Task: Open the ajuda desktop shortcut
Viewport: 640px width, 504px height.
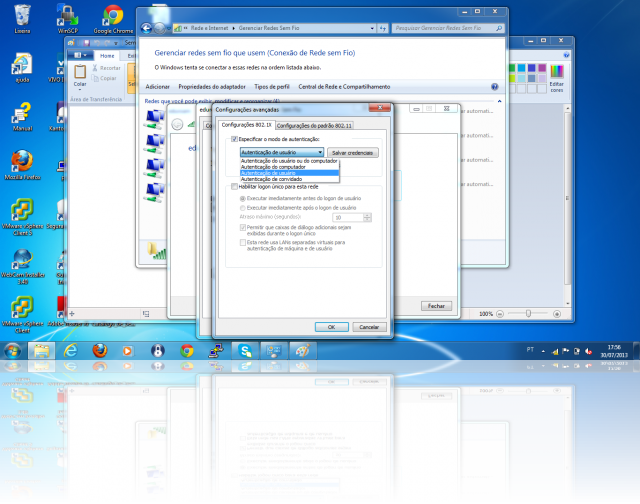Action: (22, 67)
